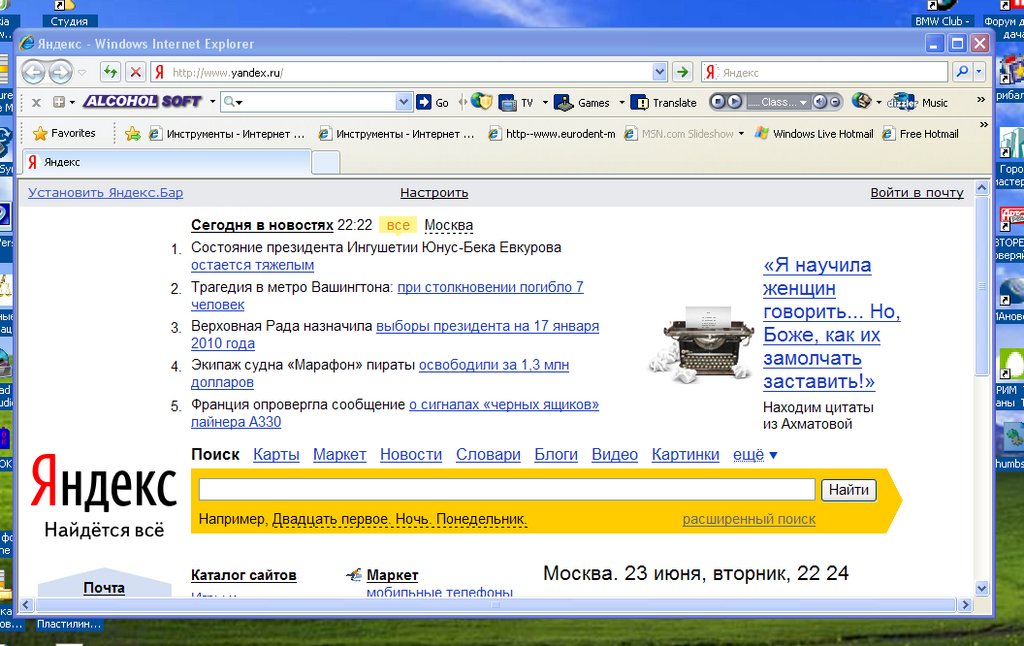1024x646 pixels.
Task: Open the Games dropdown arrow
Action: 621,103
